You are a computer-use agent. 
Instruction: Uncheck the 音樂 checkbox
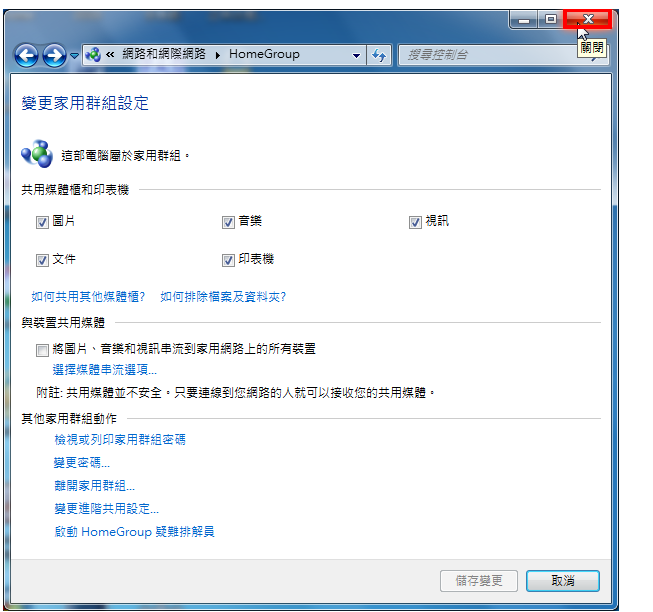pyautogui.click(x=228, y=222)
